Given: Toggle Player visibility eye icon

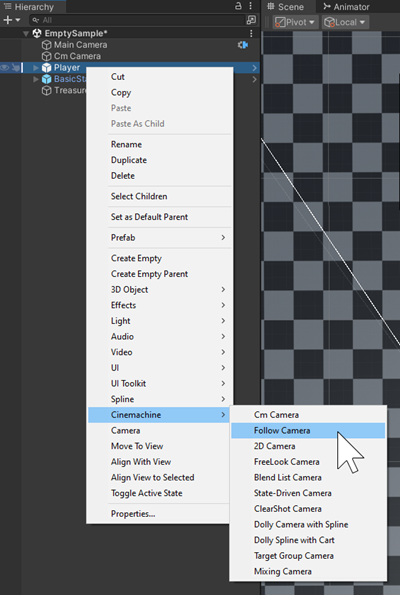Looking at the screenshot, I should (5, 68).
